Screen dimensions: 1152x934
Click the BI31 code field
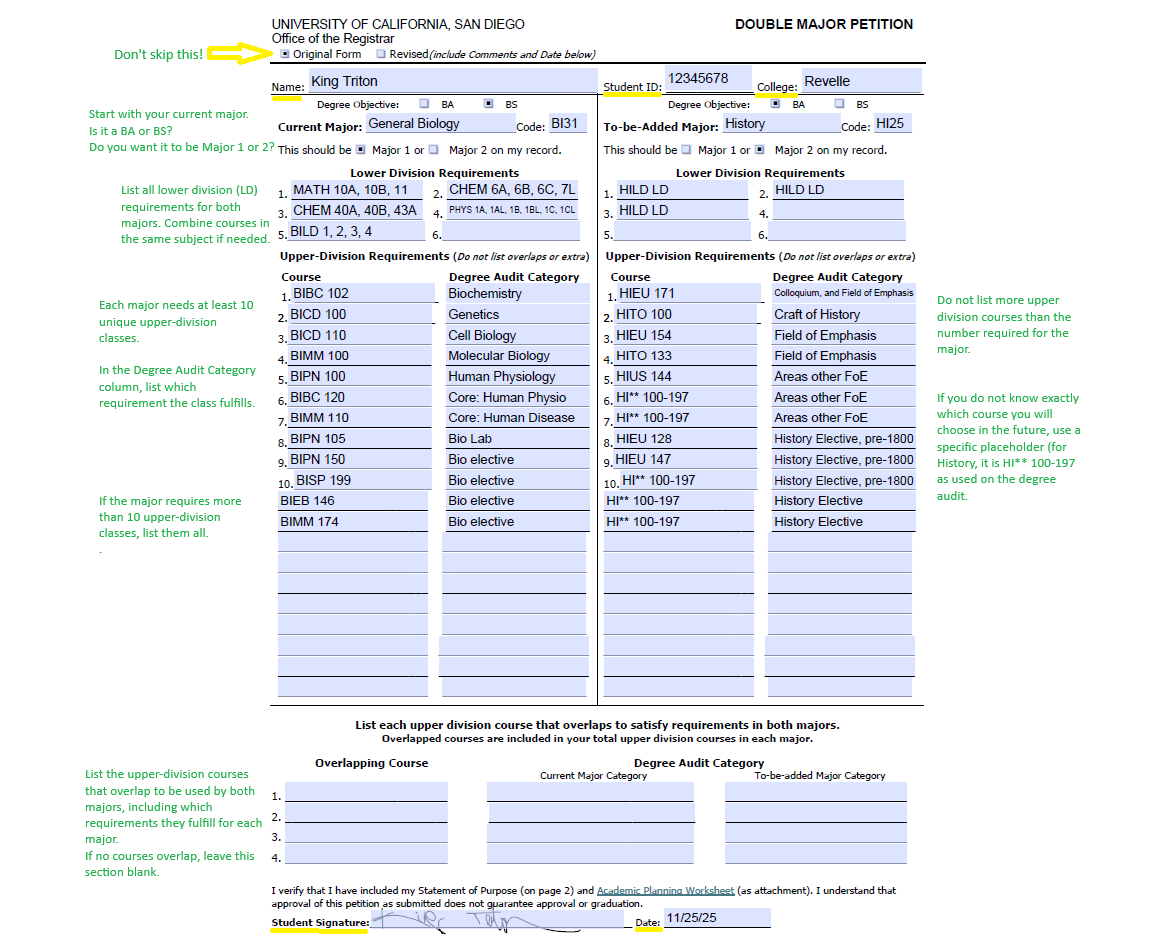pyautogui.click(x=566, y=122)
